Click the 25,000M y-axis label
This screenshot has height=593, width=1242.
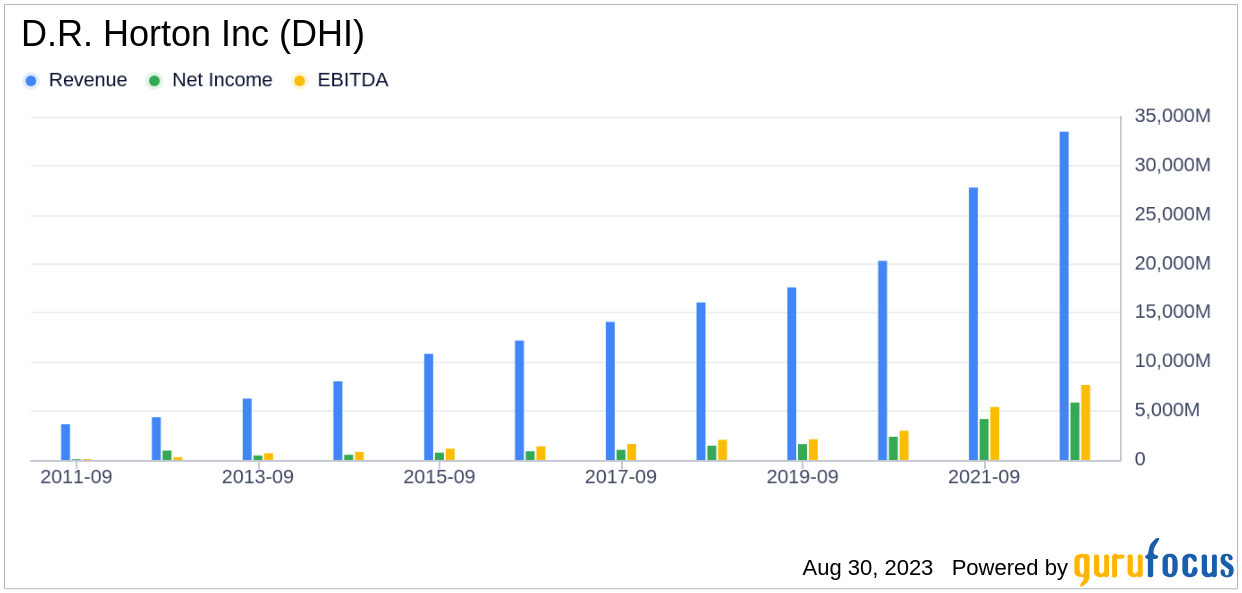point(1172,215)
